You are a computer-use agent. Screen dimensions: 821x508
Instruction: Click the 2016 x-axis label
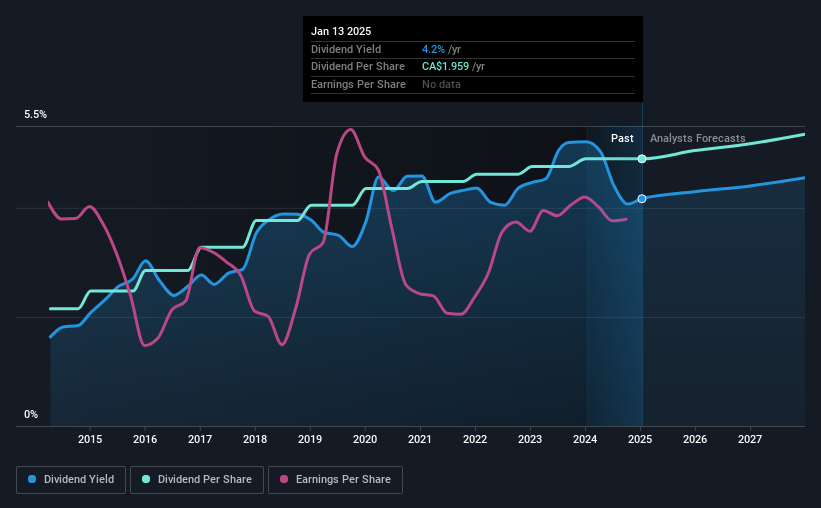(x=145, y=439)
